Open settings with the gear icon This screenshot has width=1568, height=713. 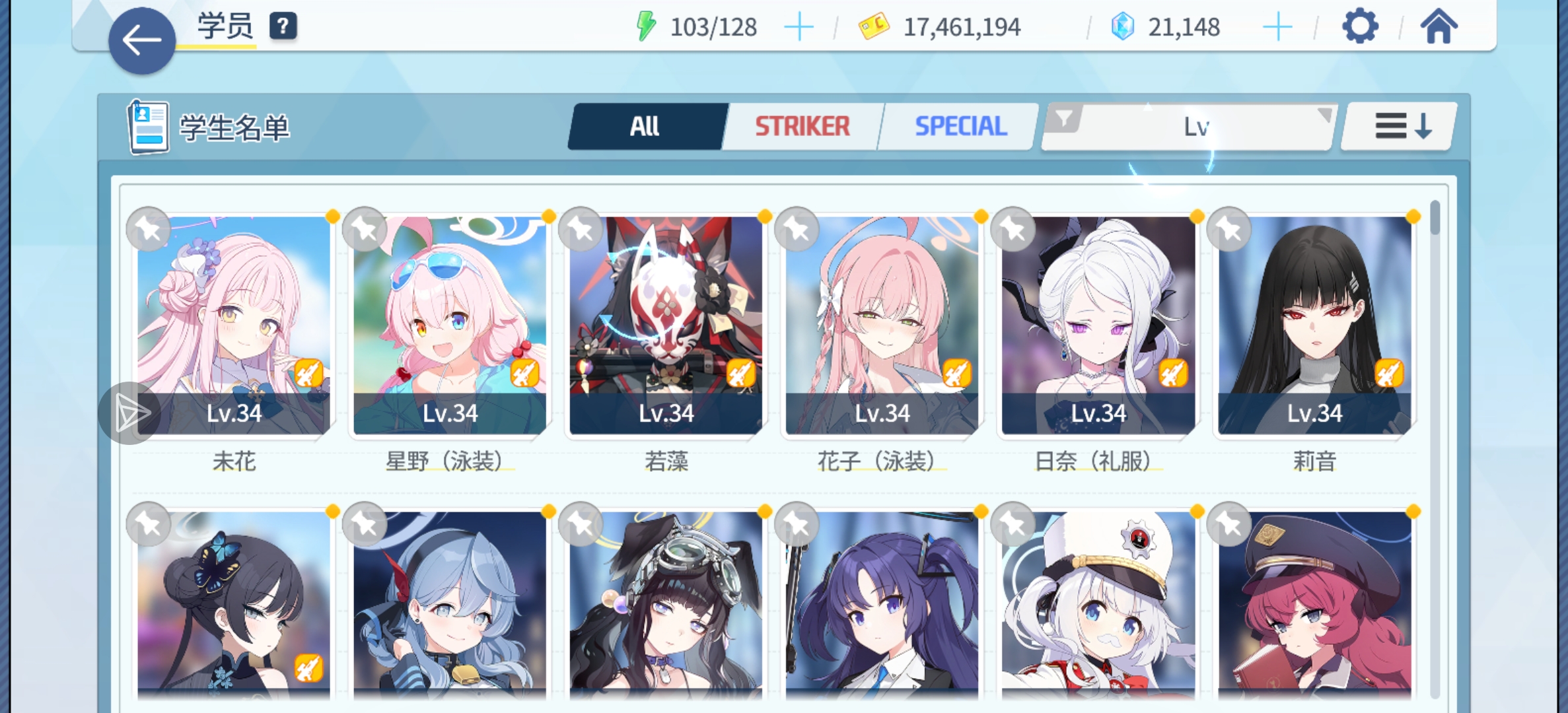click(1360, 27)
